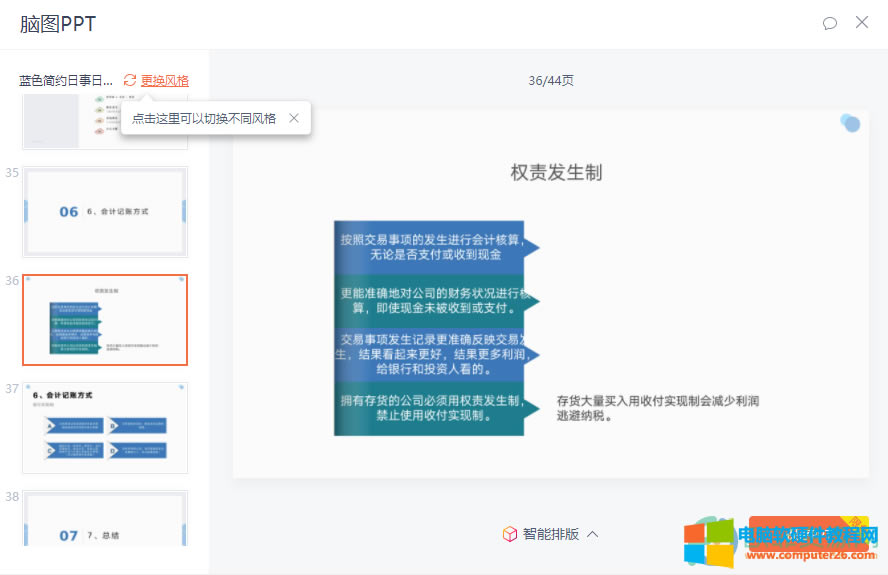Select slide 37 thumbnail in the sidebar
Image resolution: width=888 pixels, height=575 pixels.
[105, 427]
